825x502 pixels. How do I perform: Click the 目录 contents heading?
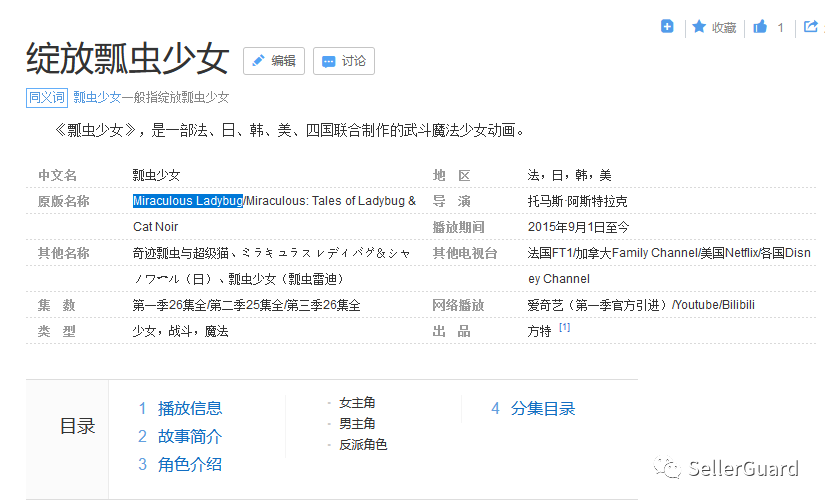tap(77, 426)
